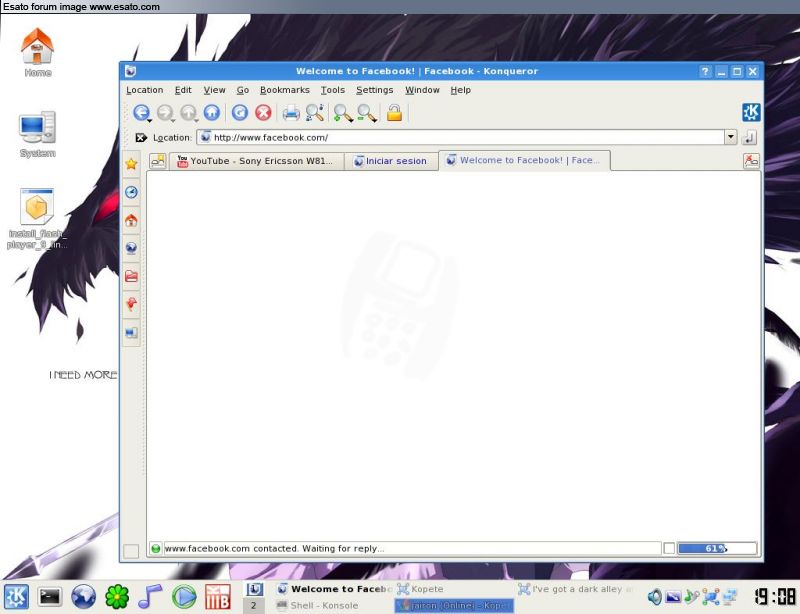Open the Location URL history dropdown
The width and height of the screenshot is (800, 614).
(730, 137)
